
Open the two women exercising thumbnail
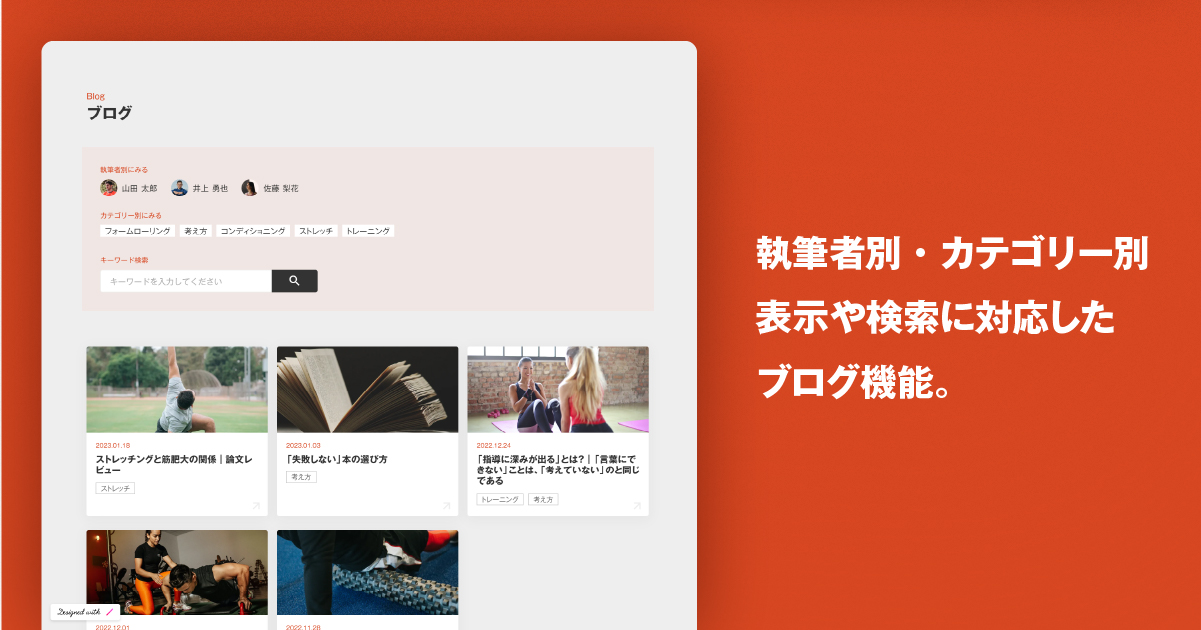click(x=558, y=389)
